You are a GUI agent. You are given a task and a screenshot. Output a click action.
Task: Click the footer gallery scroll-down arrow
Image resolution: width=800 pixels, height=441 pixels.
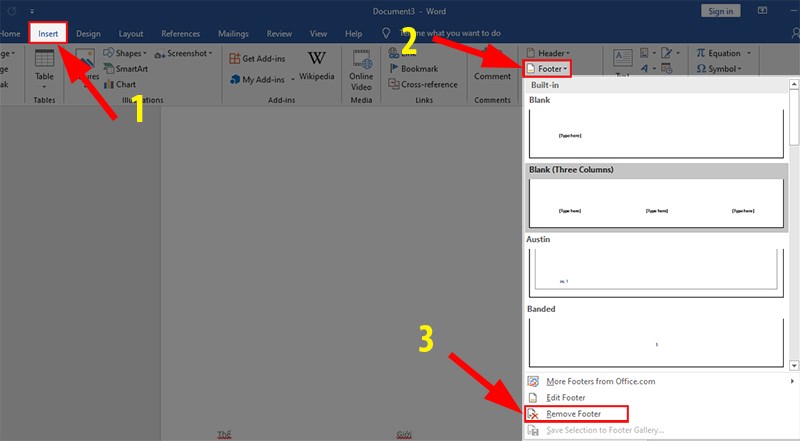pos(794,365)
